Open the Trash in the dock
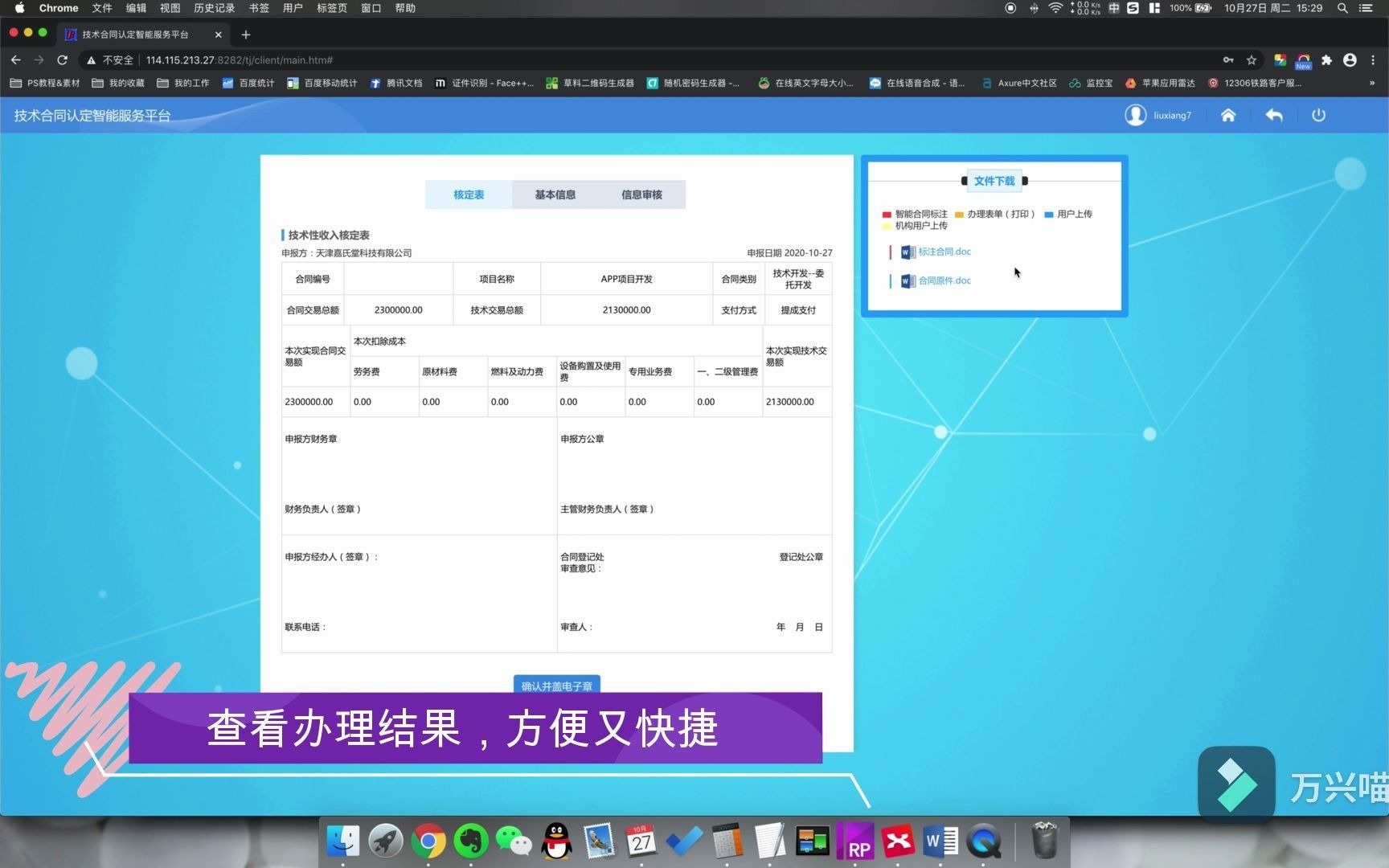1389x868 pixels. click(1044, 841)
